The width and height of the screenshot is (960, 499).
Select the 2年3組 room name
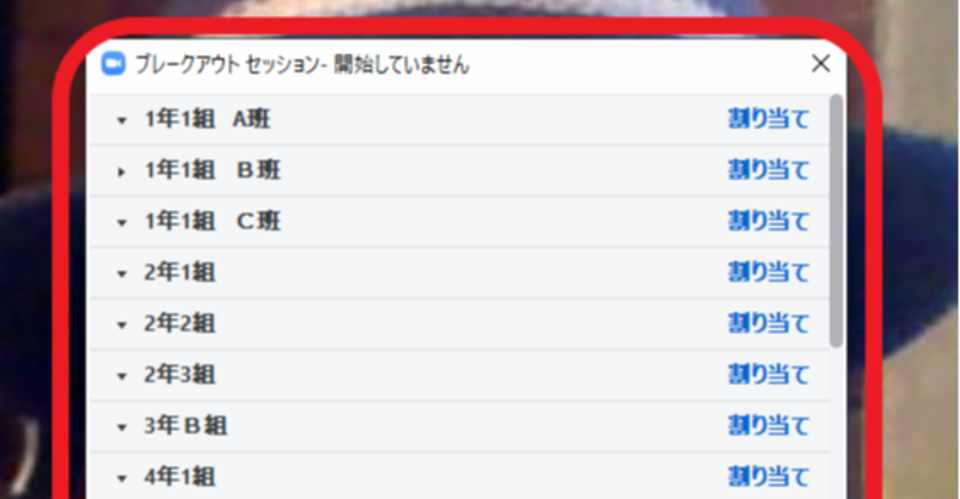click(x=179, y=374)
